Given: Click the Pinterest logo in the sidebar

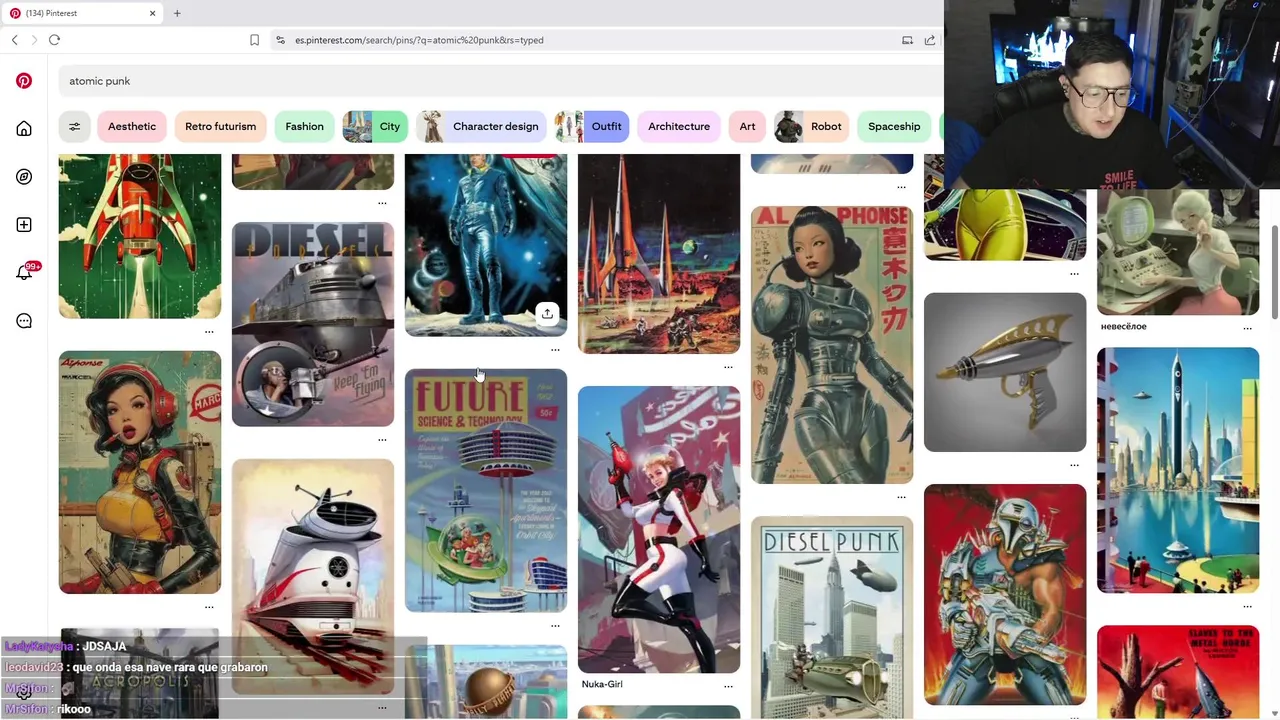Looking at the screenshot, I should coord(24,81).
